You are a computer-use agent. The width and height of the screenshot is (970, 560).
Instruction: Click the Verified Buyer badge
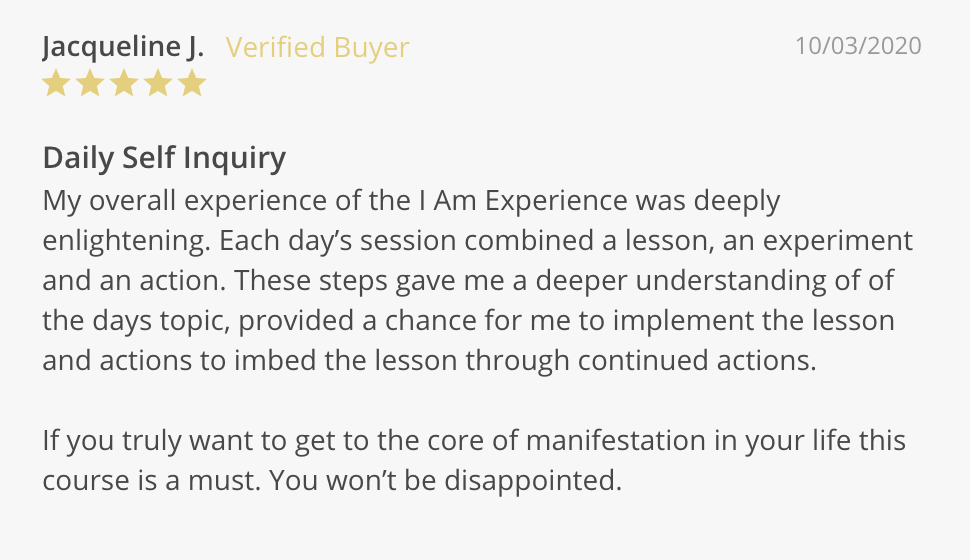tap(317, 47)
